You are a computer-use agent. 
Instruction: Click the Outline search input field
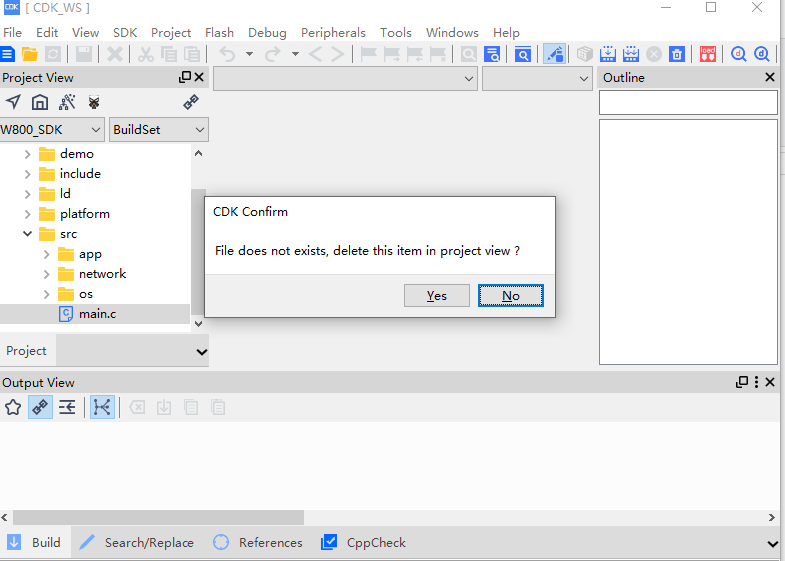[688, 103]
